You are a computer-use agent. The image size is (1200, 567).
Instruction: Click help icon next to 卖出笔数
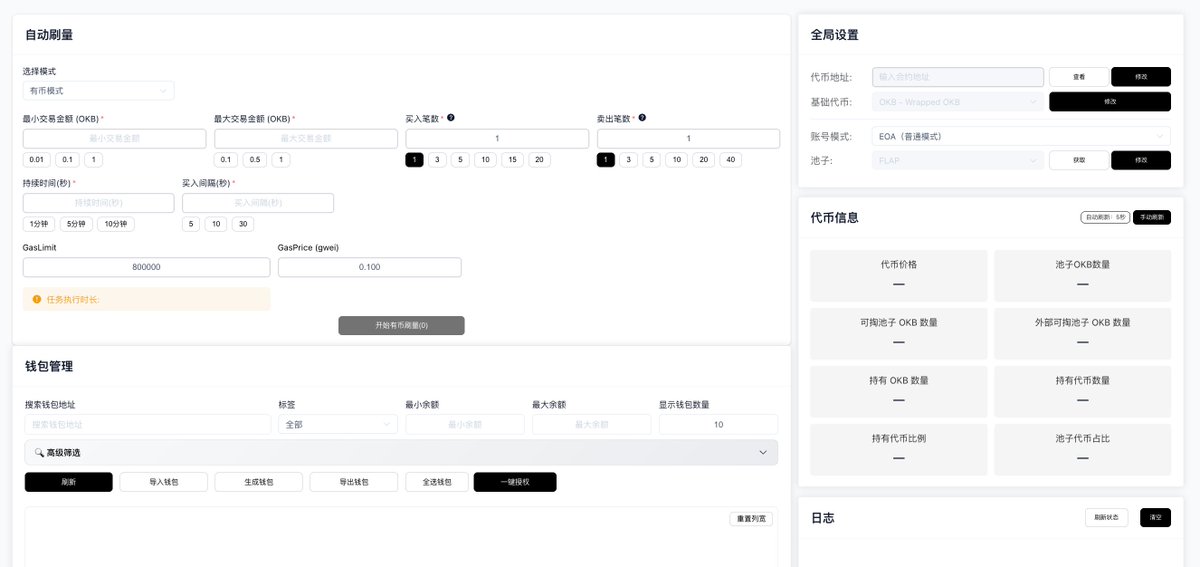point(642,118)
